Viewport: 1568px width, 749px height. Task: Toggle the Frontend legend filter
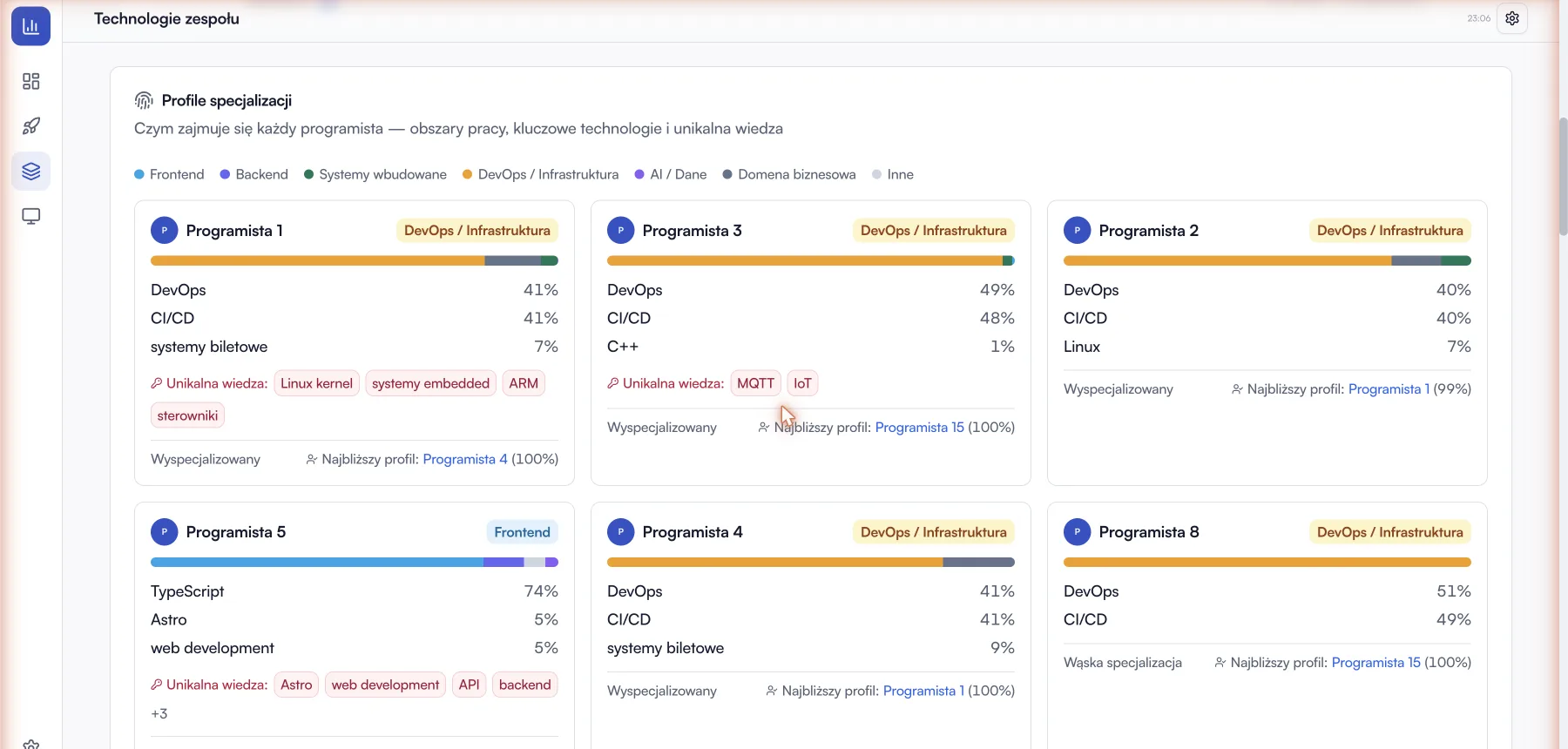169,174
